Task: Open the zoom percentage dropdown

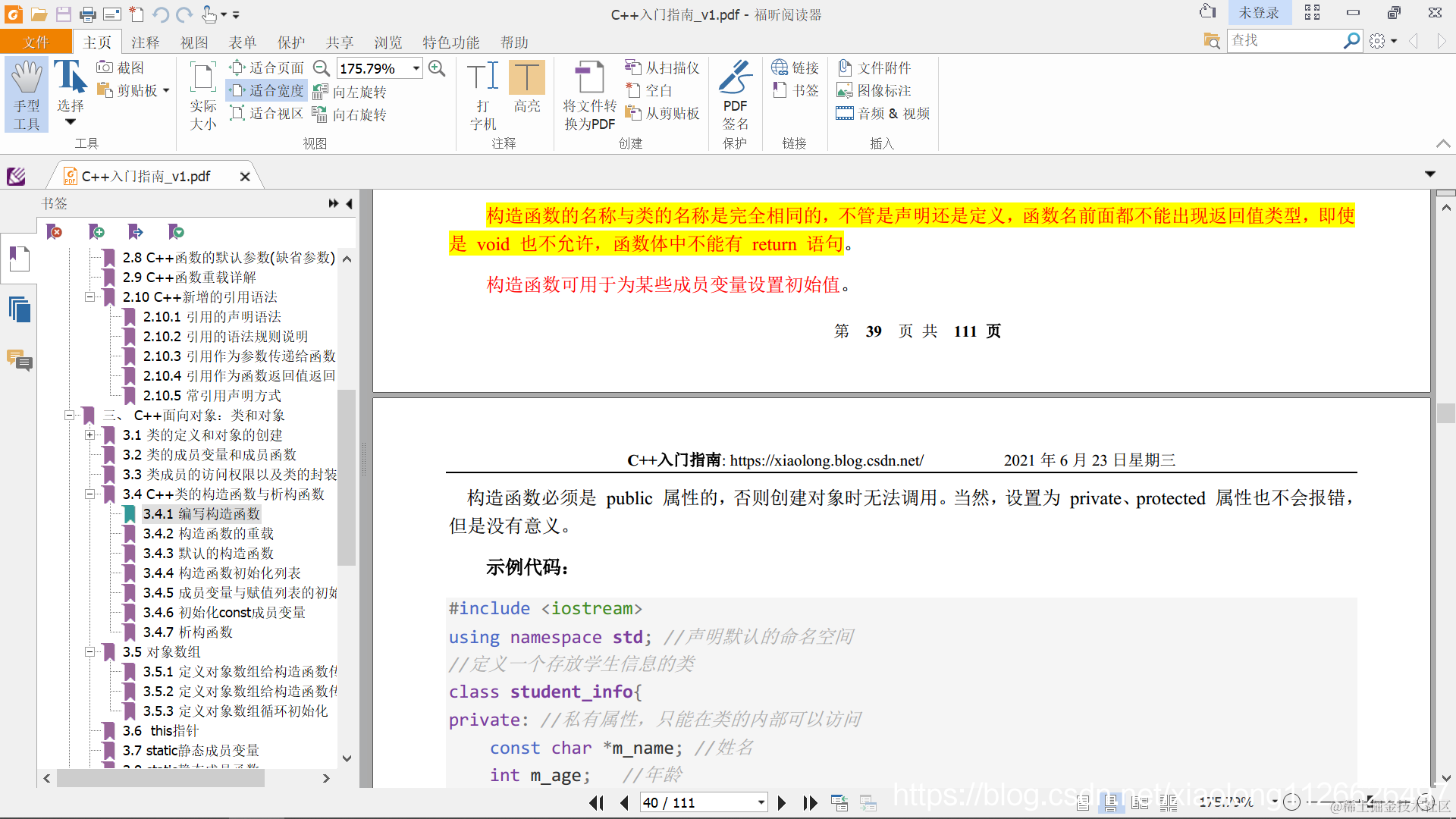Action: pyautogui.click(x=416, y=68)
